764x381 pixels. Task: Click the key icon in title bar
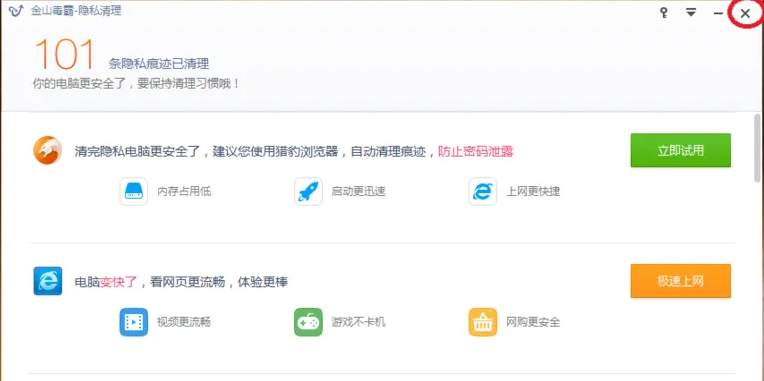pyautogui.click(x=664, y=13)
